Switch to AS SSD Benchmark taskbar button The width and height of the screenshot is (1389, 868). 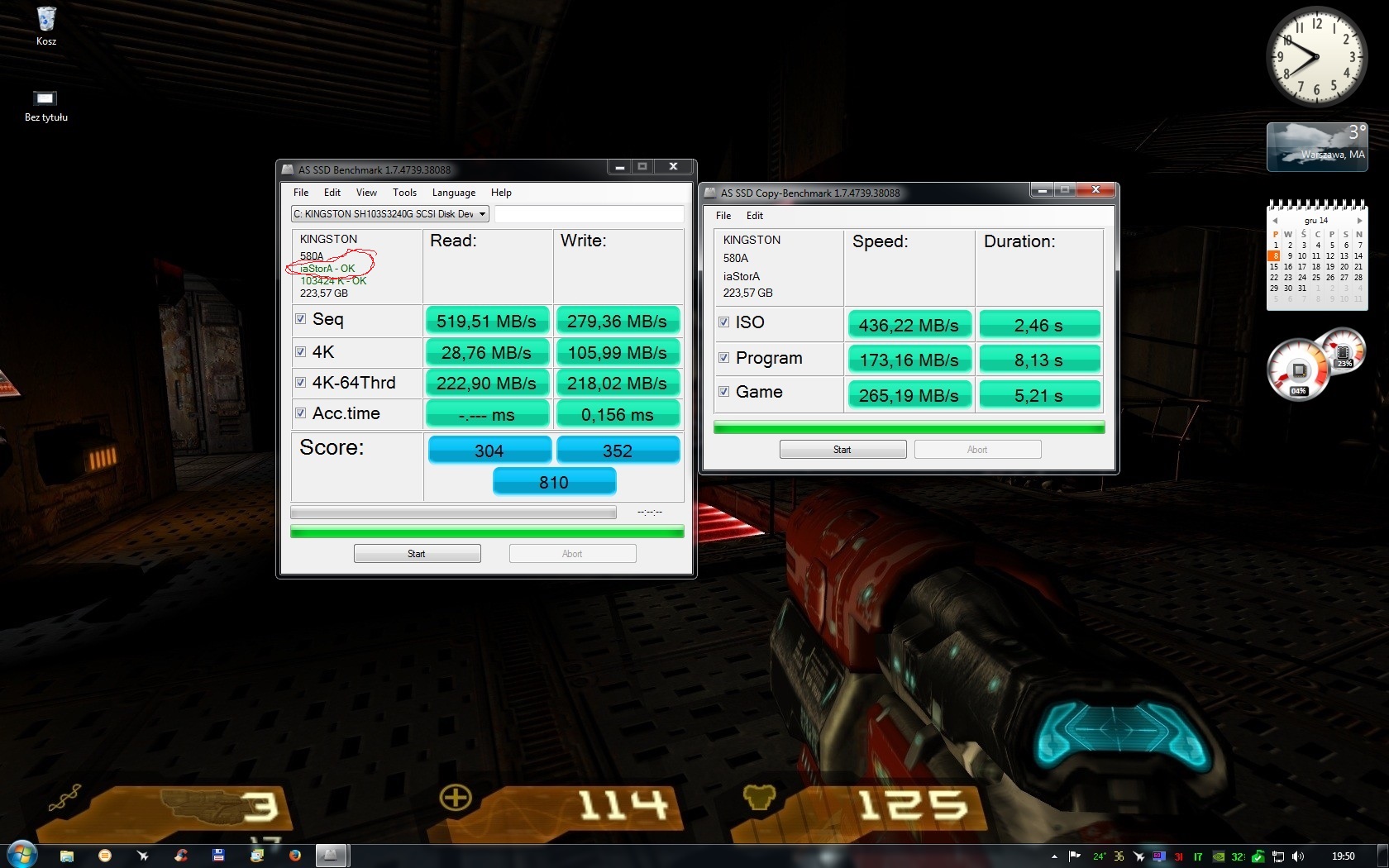[331, 856]
